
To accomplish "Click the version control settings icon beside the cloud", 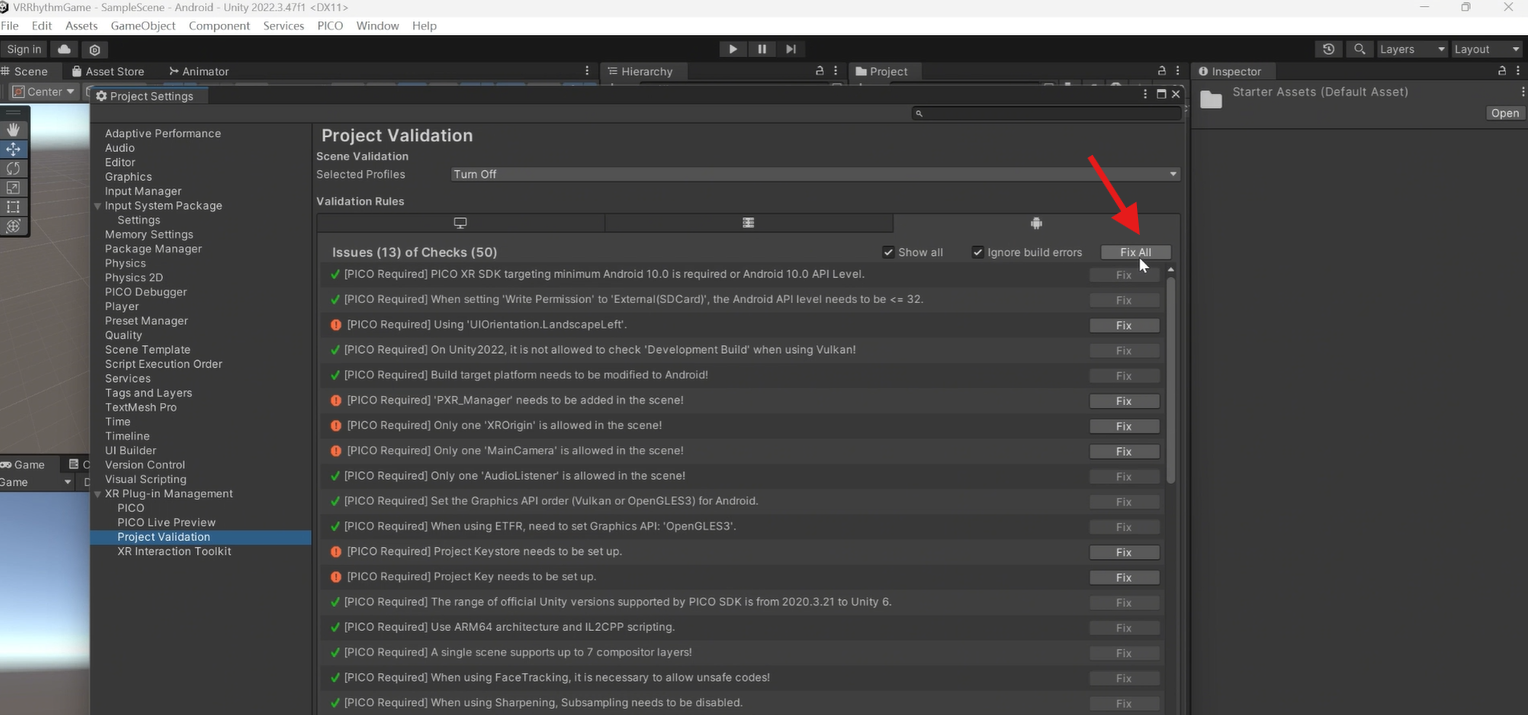I will point(95,49).
